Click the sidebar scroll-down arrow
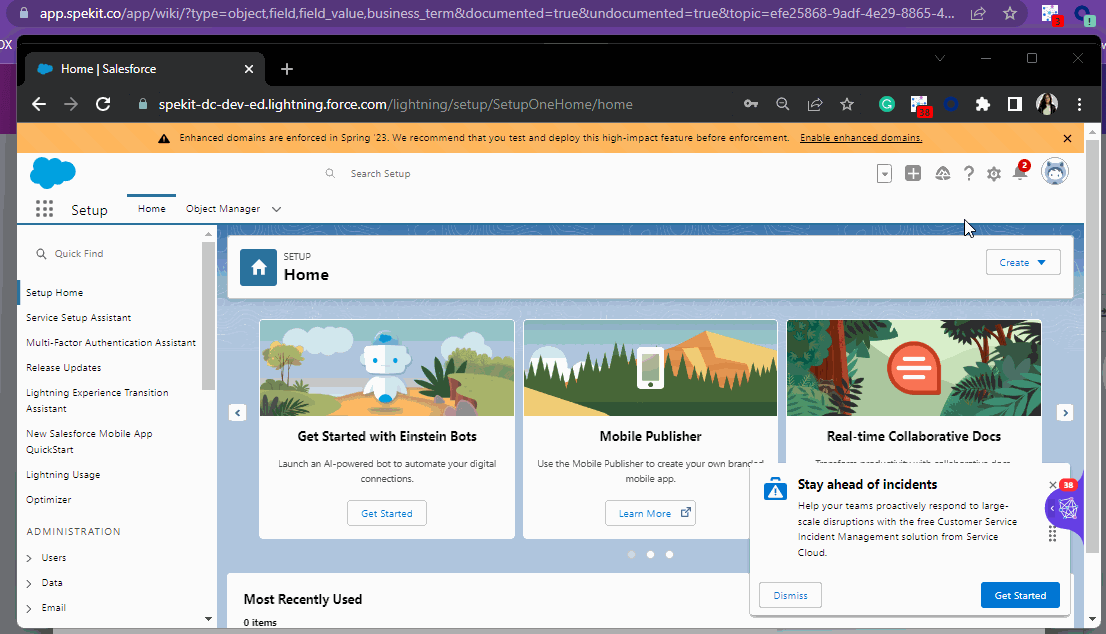This screenshot has width=1106, height=634. (208, 619)
